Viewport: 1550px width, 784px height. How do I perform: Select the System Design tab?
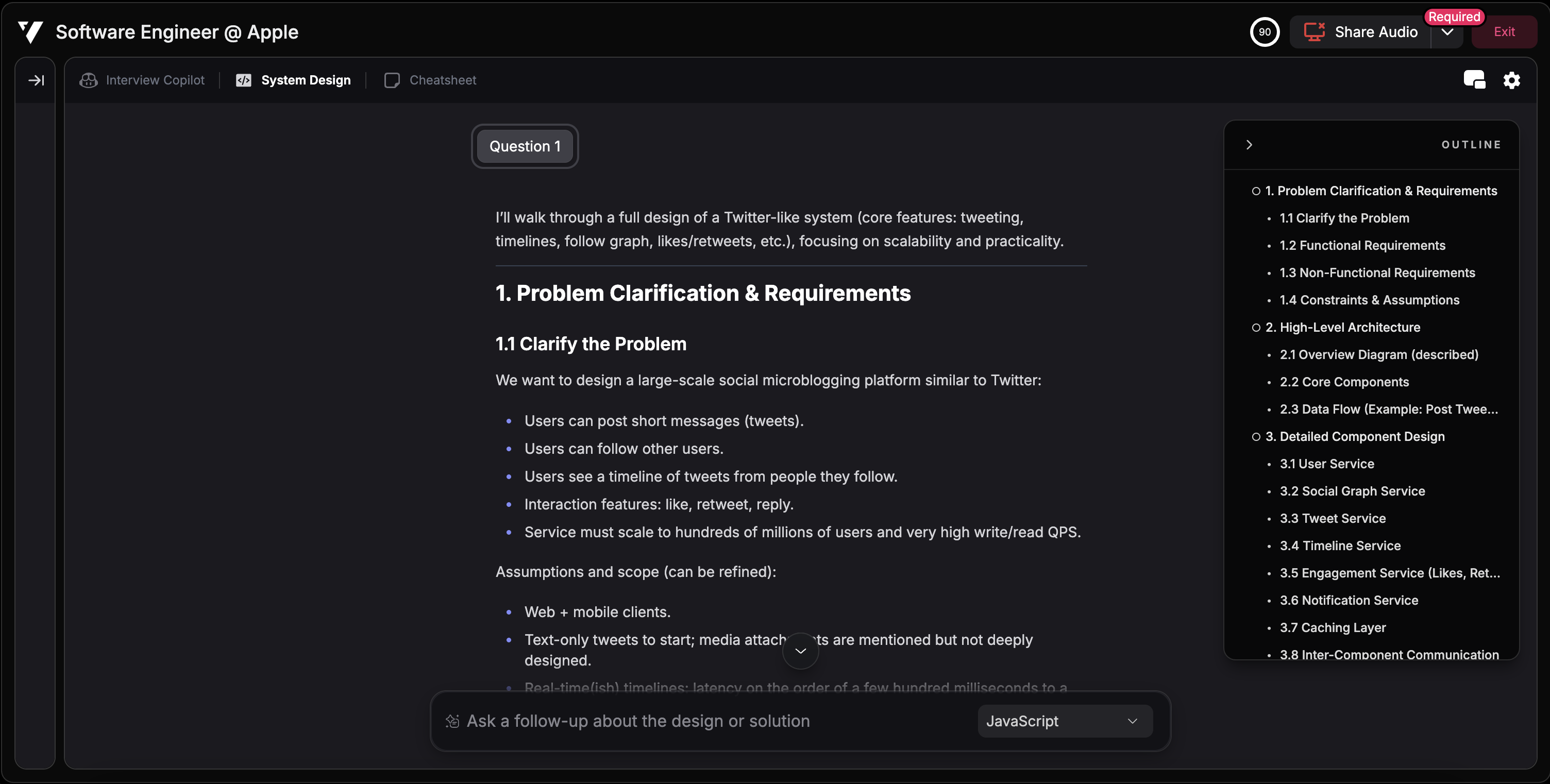294,80
